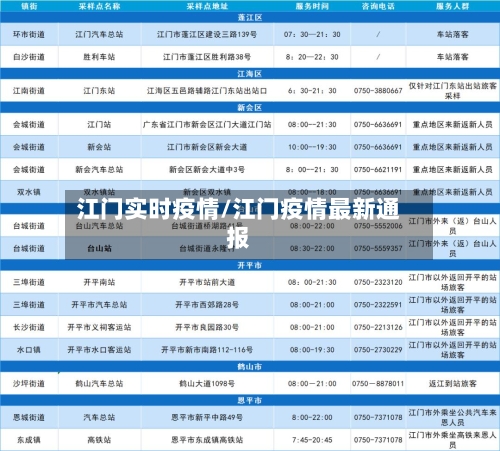Click phone number 0750—8878011

tap(378, 384)
